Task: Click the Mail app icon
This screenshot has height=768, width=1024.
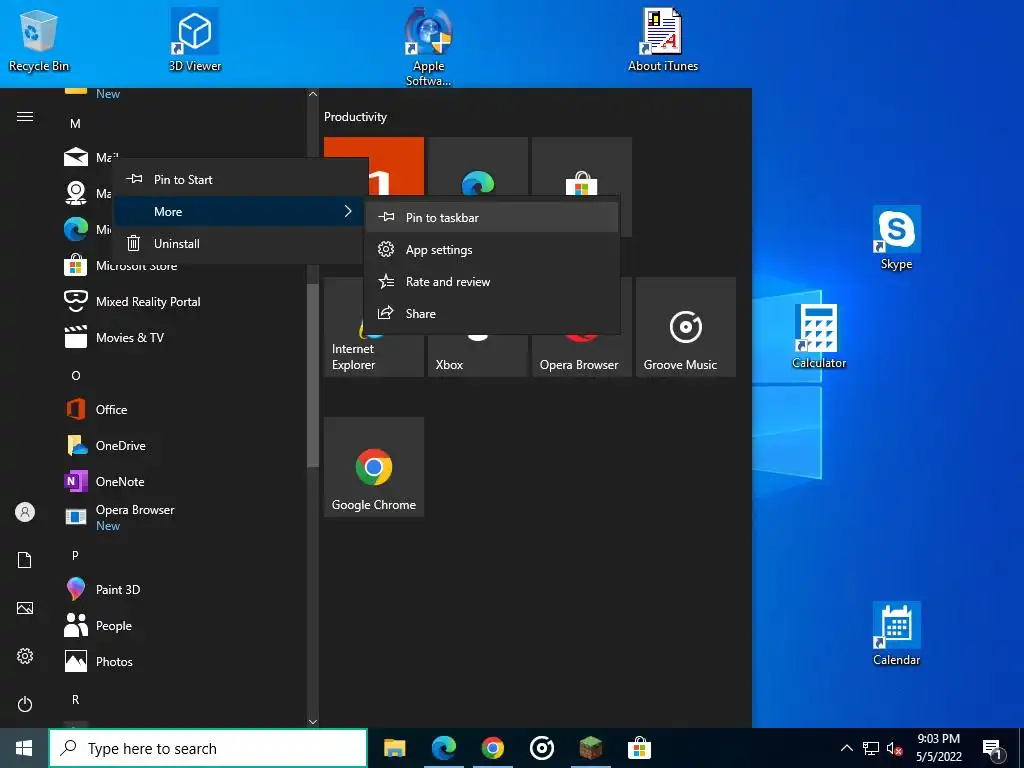Action: (76, 157)
